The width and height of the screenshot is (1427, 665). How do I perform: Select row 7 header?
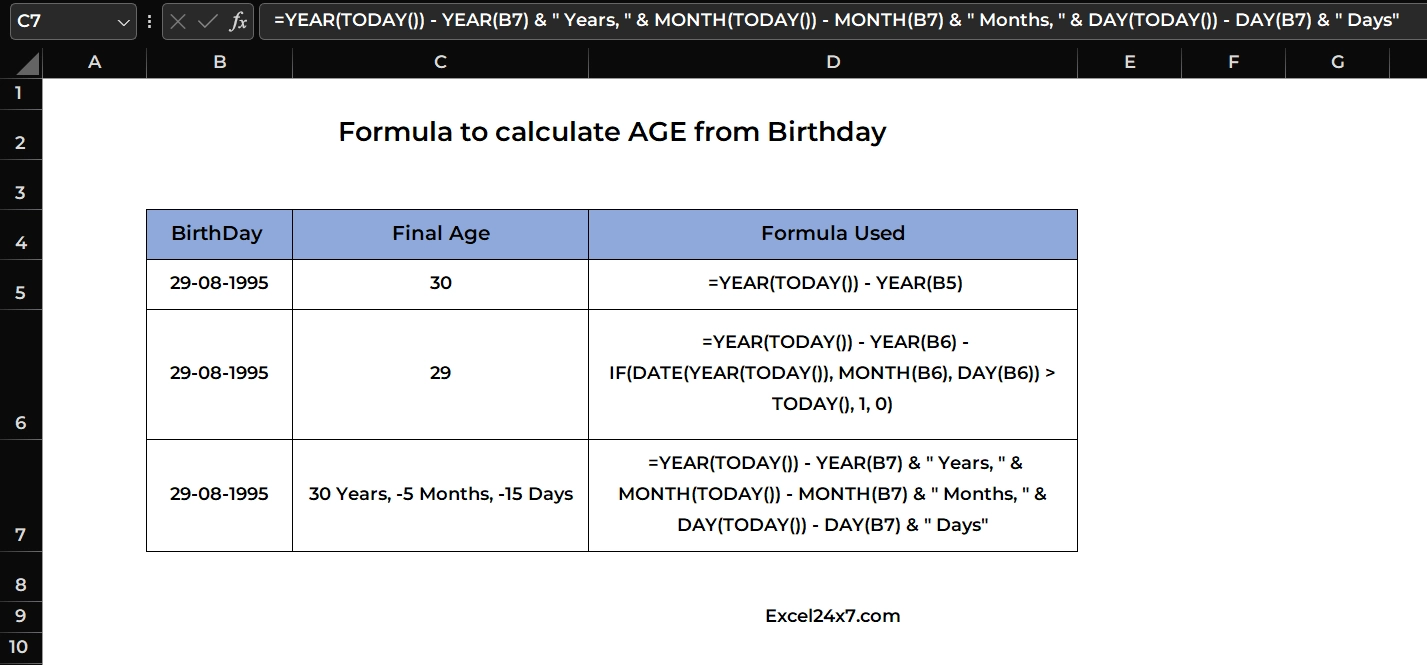[x=21, y=496]
